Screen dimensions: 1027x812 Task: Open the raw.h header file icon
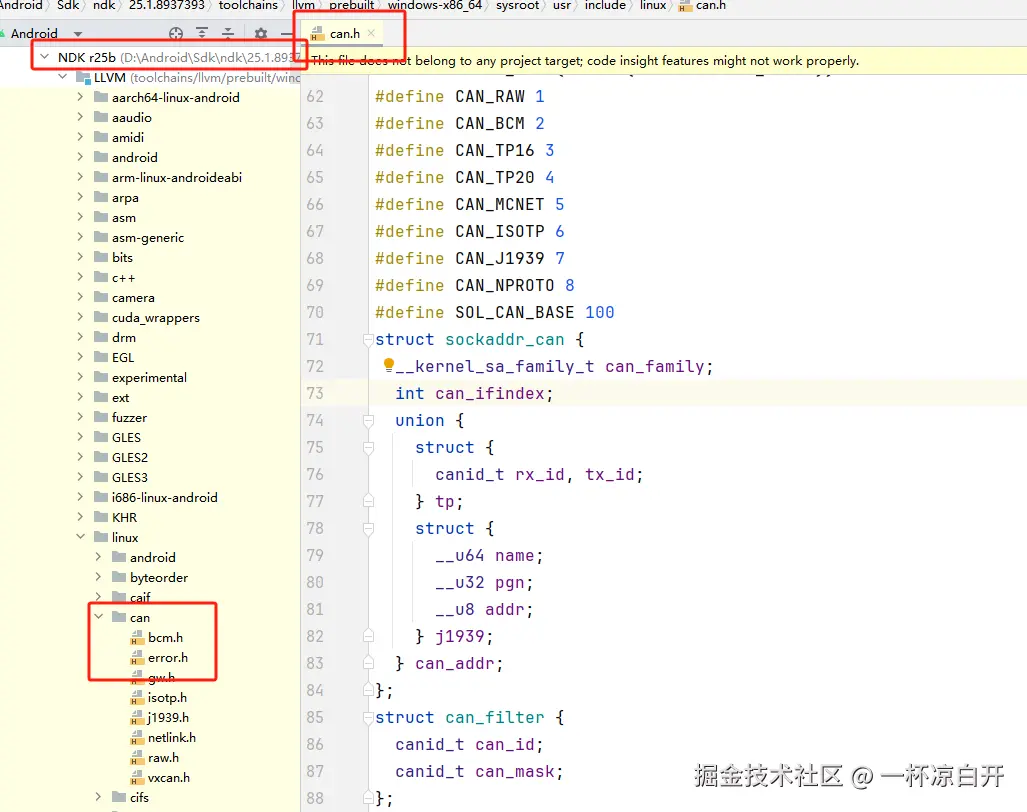click(137, 758)
